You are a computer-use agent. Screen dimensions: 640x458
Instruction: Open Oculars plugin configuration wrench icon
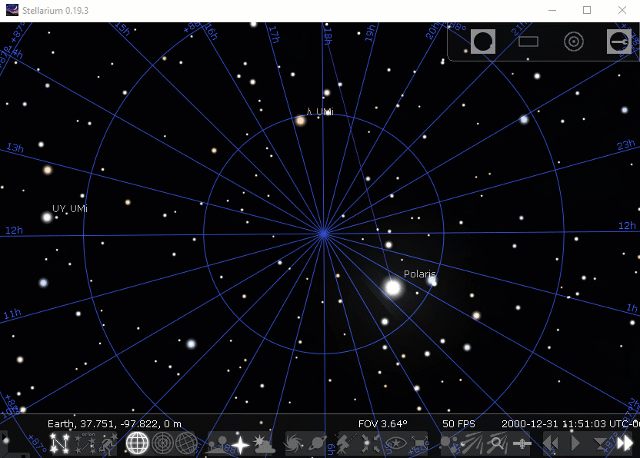click(x=619, y=41)
